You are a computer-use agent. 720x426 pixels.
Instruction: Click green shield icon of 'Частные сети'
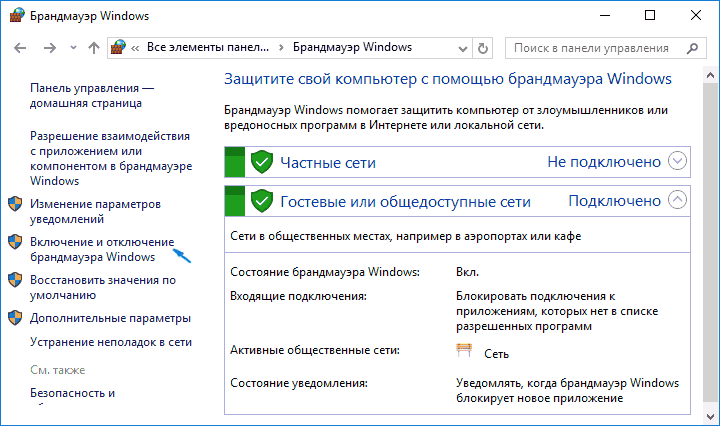point(262,162)
